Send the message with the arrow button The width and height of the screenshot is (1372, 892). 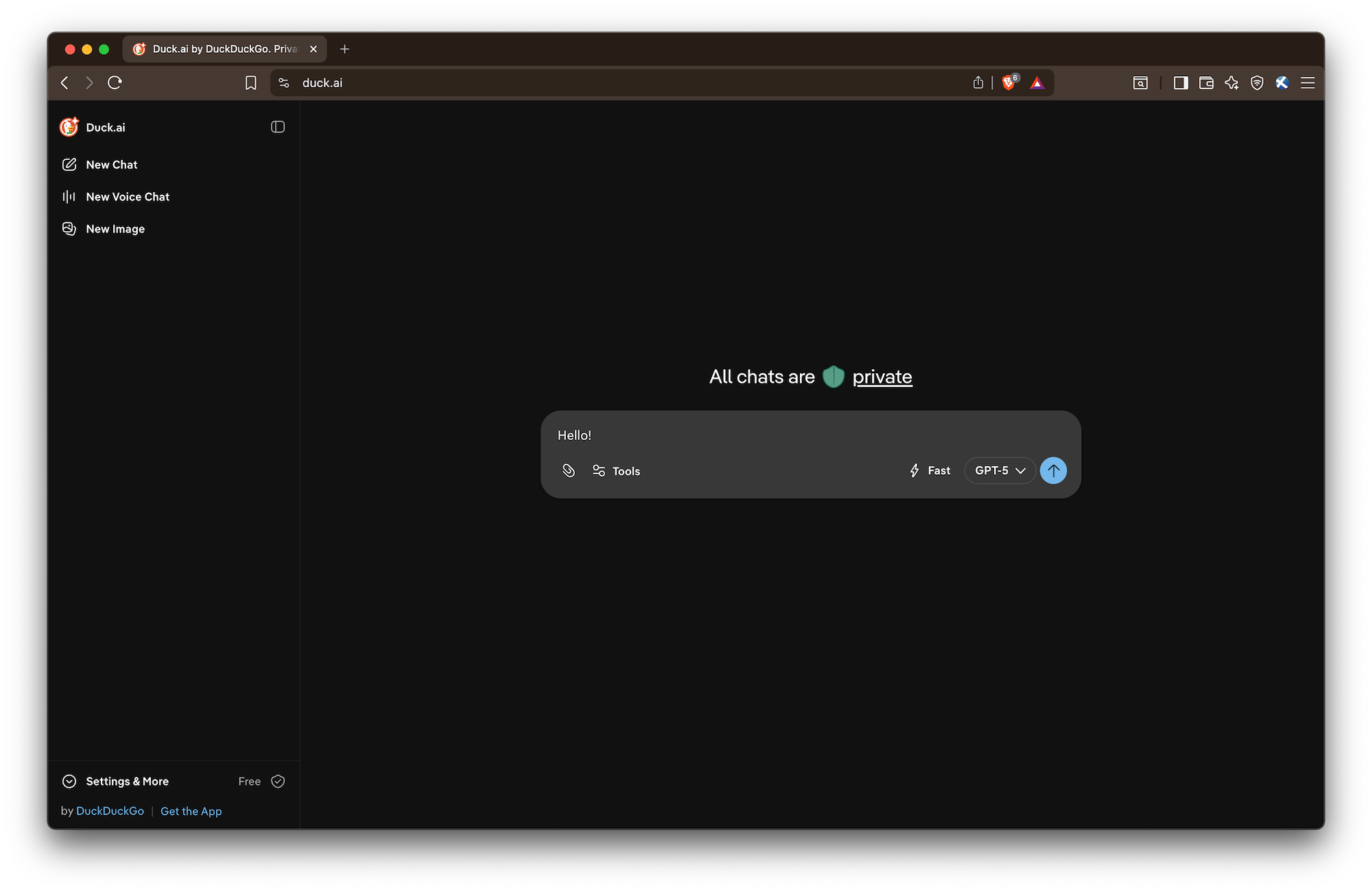pyautogui.click(x=1054, y=471)
